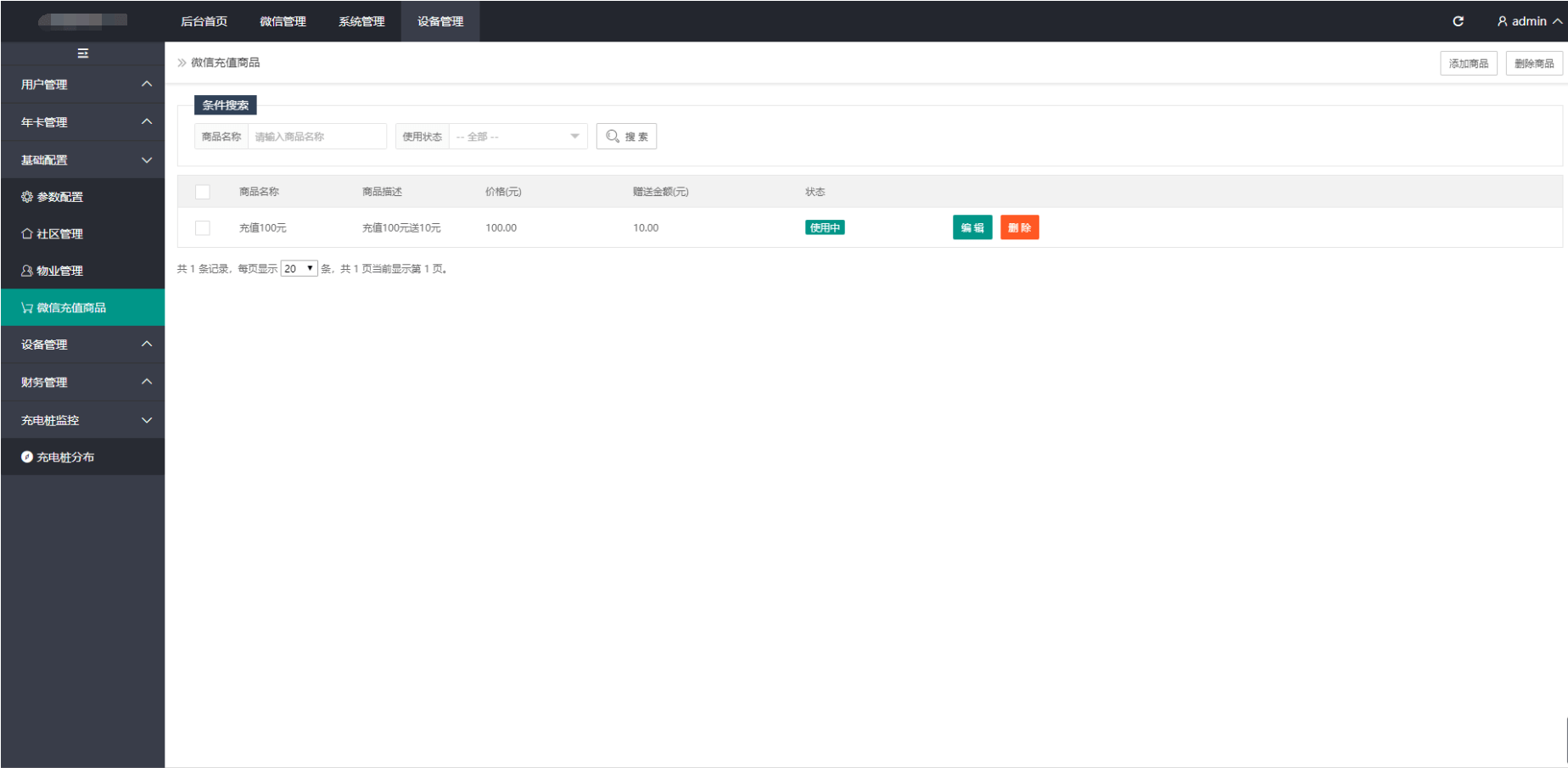
Task: Click the house icon beside 社区管理
Action: tap(27, 233)
